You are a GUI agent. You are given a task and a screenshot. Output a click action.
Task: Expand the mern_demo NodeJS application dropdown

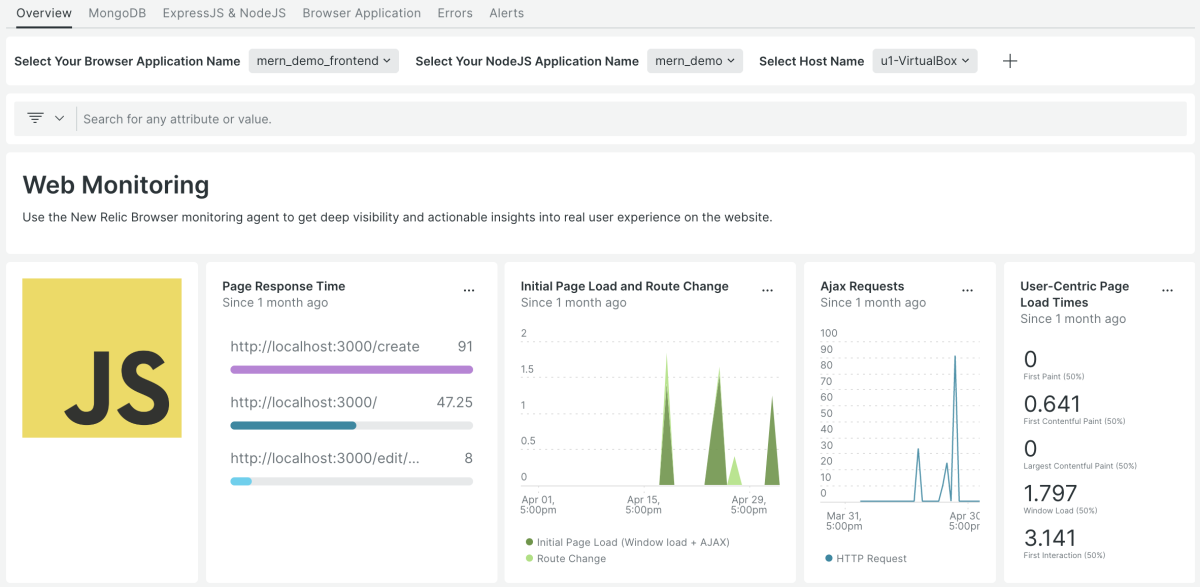coord(695,61)
